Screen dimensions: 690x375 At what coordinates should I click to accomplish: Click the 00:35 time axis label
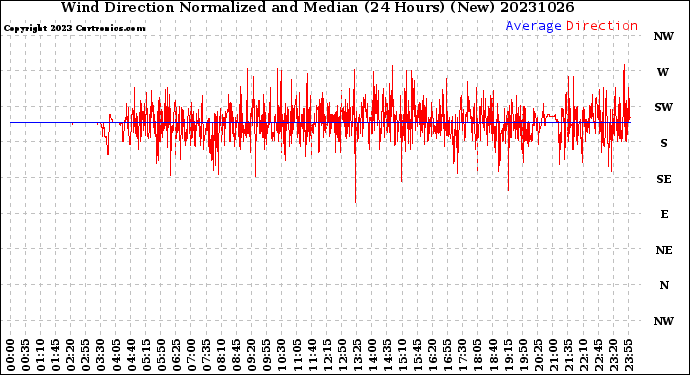[26, 355]
